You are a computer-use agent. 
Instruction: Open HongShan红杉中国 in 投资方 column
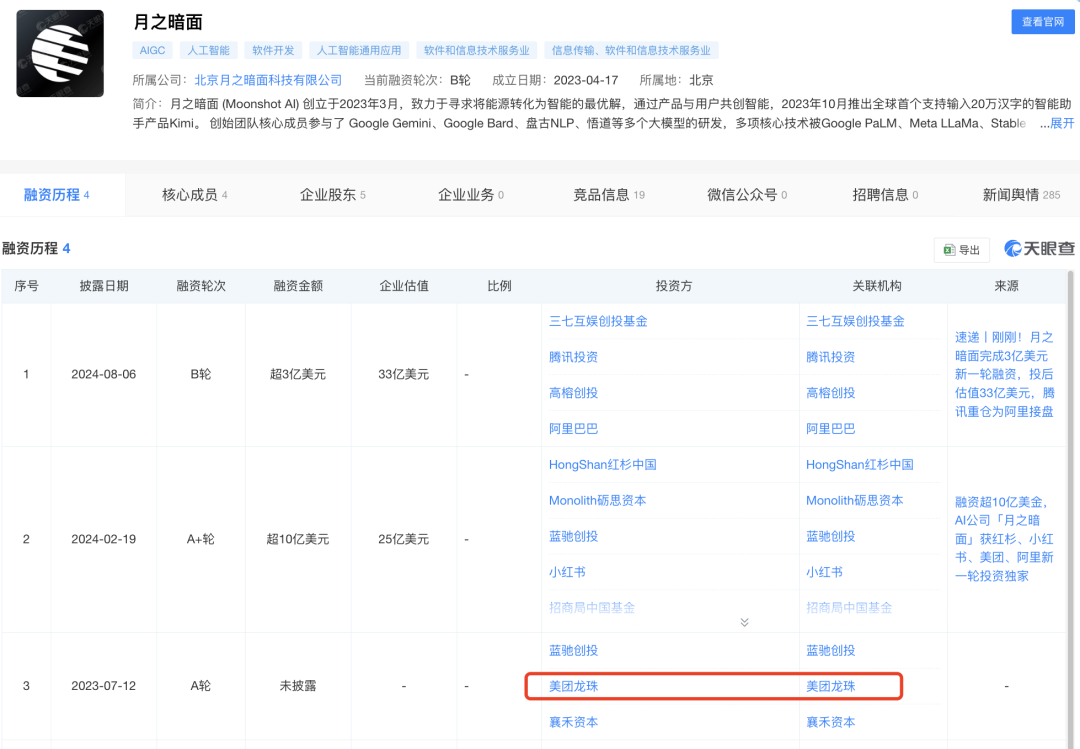tap(603, 464)
